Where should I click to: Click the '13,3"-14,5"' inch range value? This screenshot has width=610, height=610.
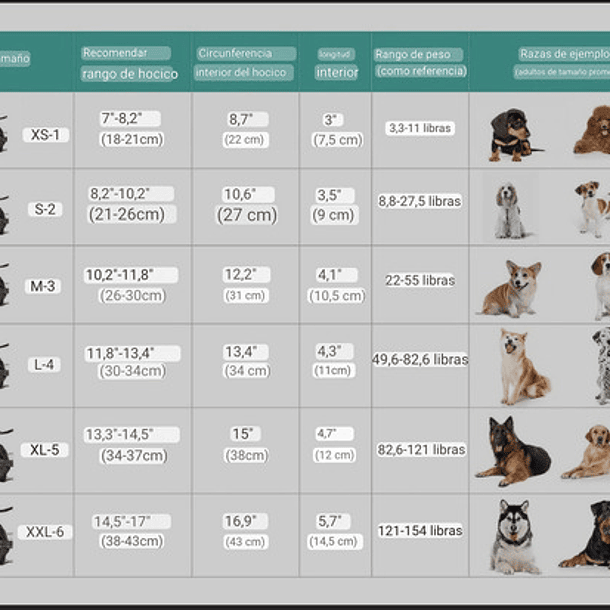tap(119, 434)
